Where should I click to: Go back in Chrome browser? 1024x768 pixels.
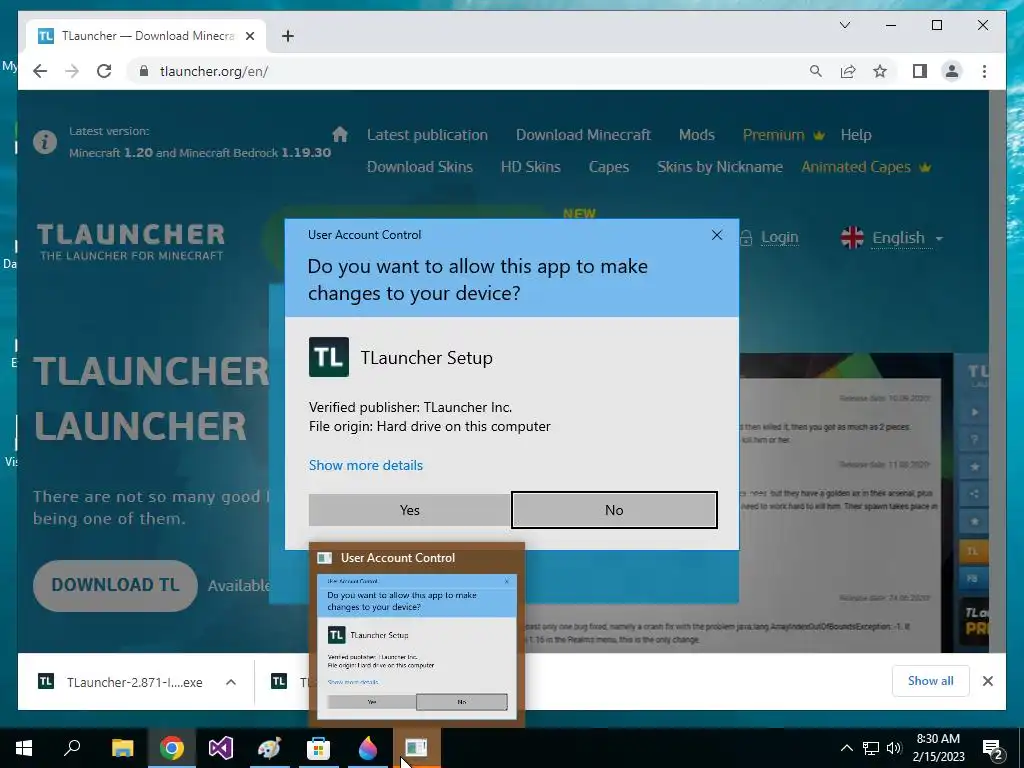pos(40,71)
